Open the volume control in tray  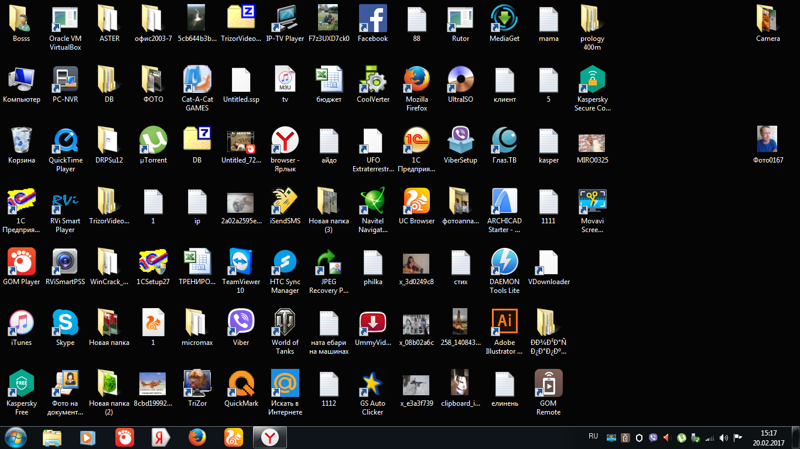pos(723,438)
